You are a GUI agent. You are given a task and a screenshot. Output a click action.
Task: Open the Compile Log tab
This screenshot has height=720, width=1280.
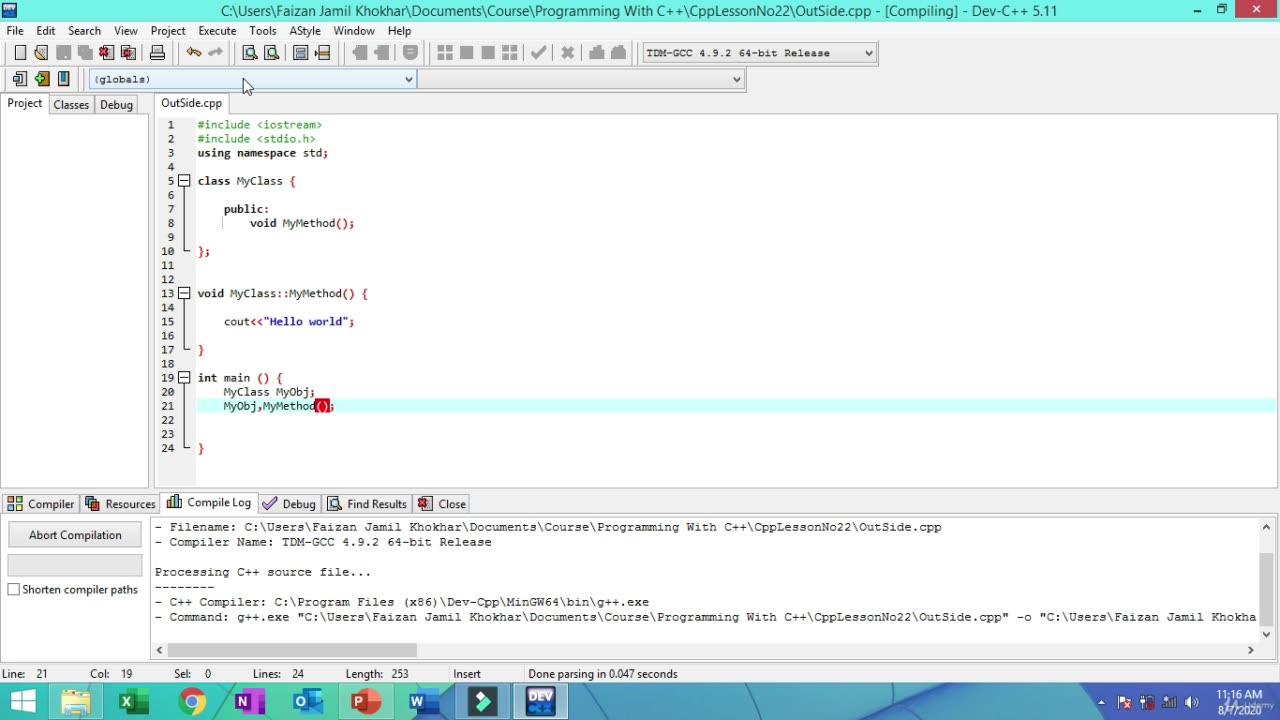click(x=209, y=503)
